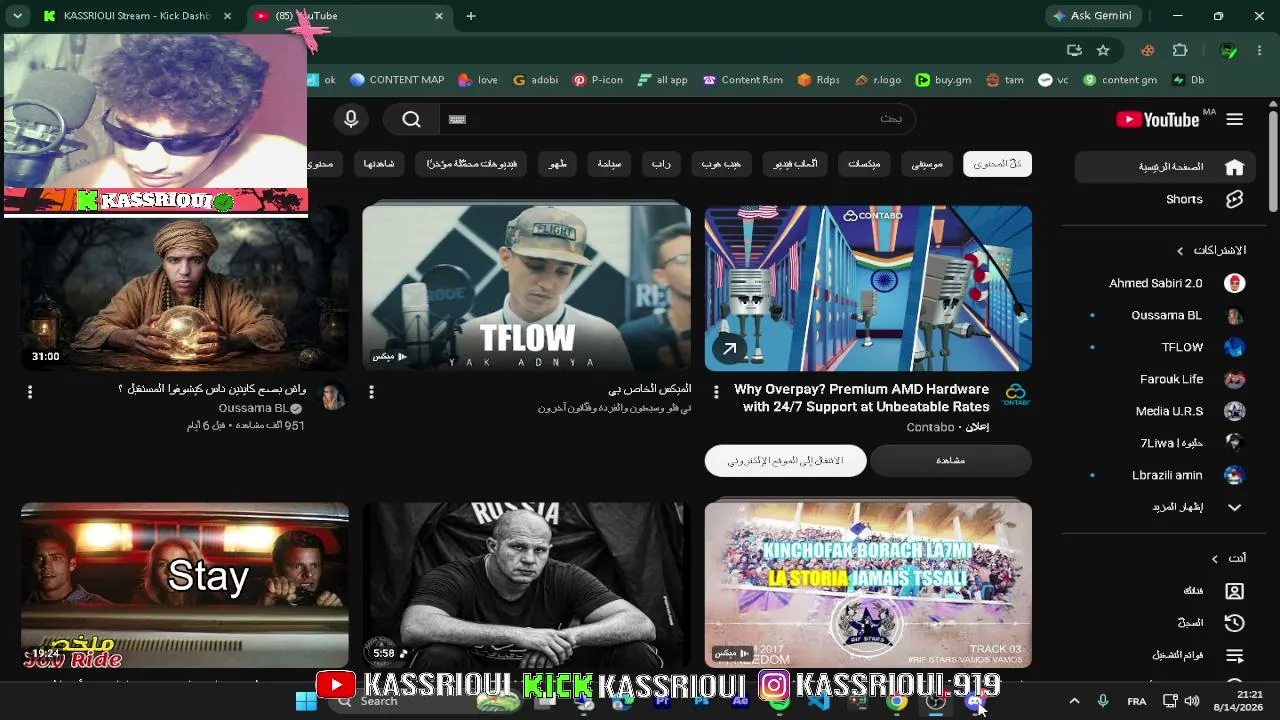Click the external link arrow on Contabo ad thumbnail
This screenshot has width=1280, height=720.
coord(730,348)
